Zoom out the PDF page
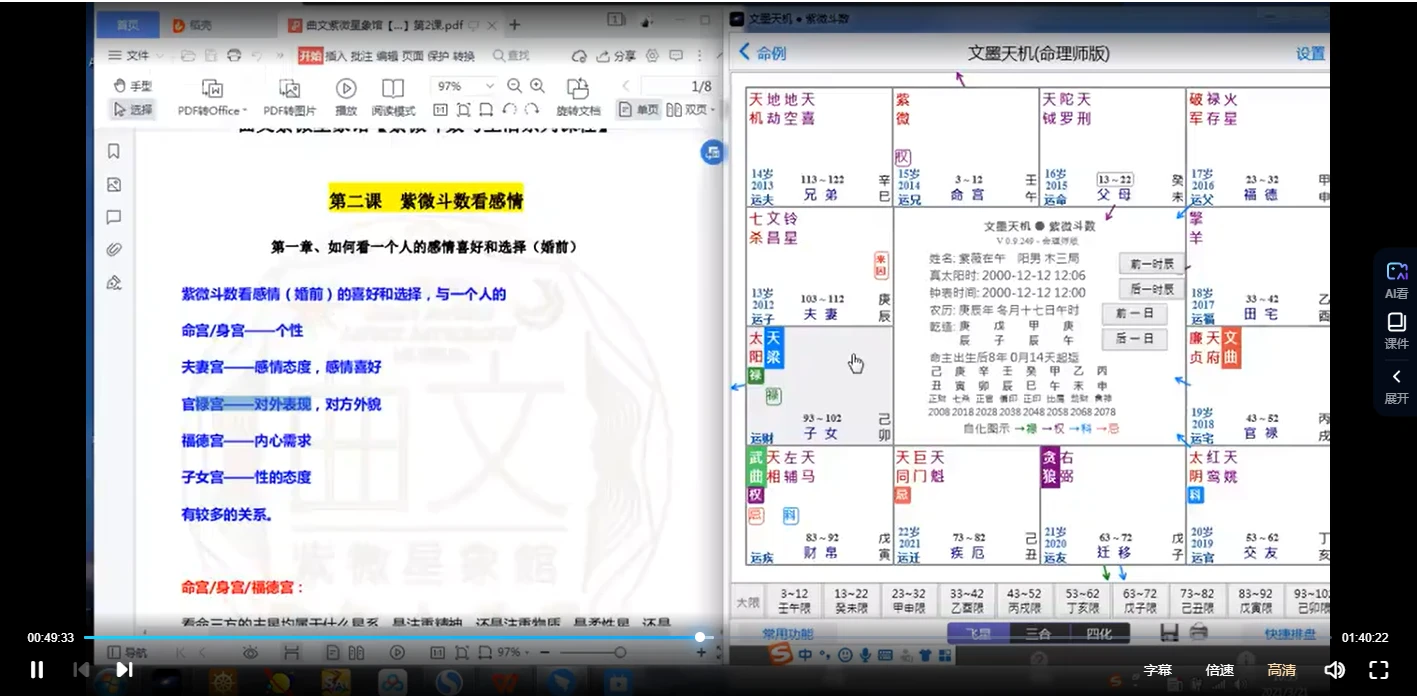 [x=514, y=87]
